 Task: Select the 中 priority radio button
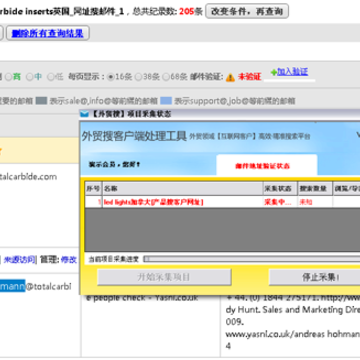(x=29, y=77)
